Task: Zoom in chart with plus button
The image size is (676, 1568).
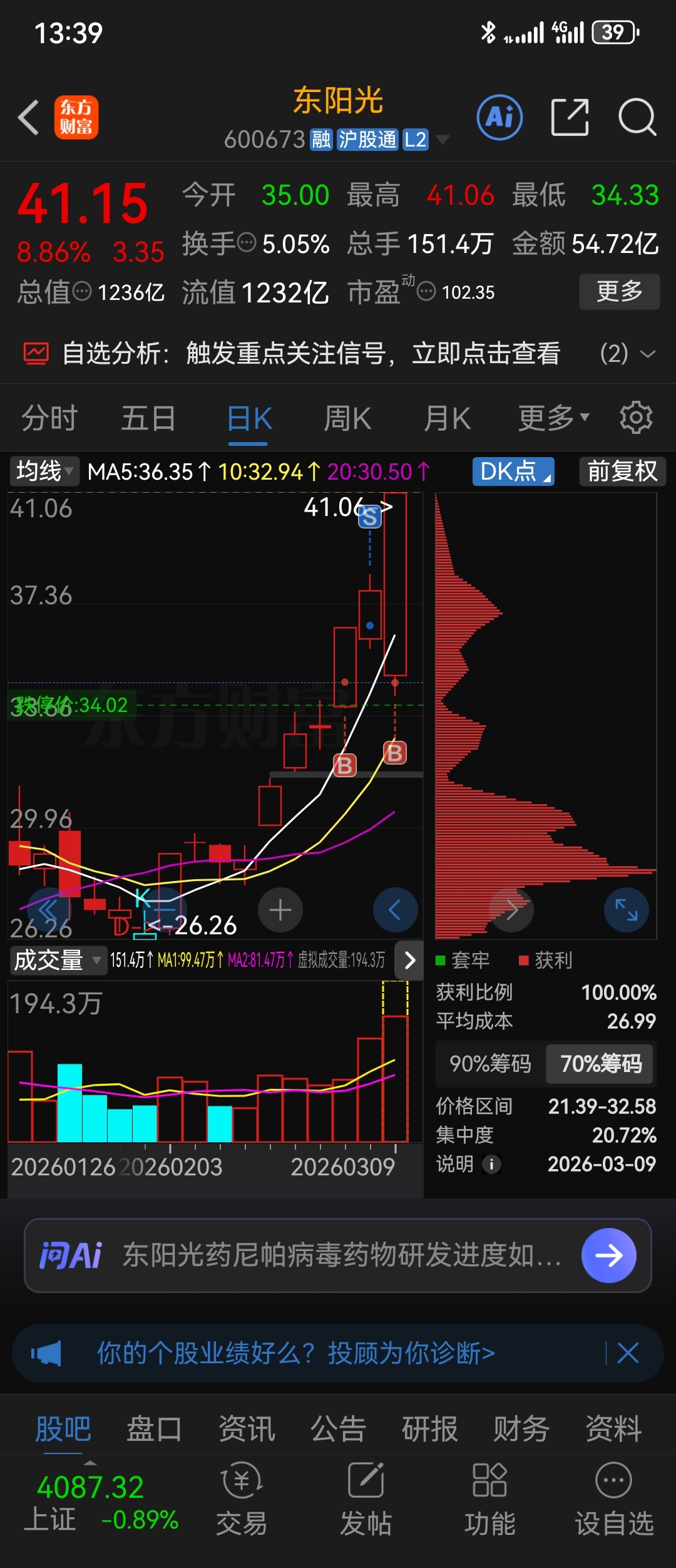Action: pyautogui.click(x=280, y=910)
